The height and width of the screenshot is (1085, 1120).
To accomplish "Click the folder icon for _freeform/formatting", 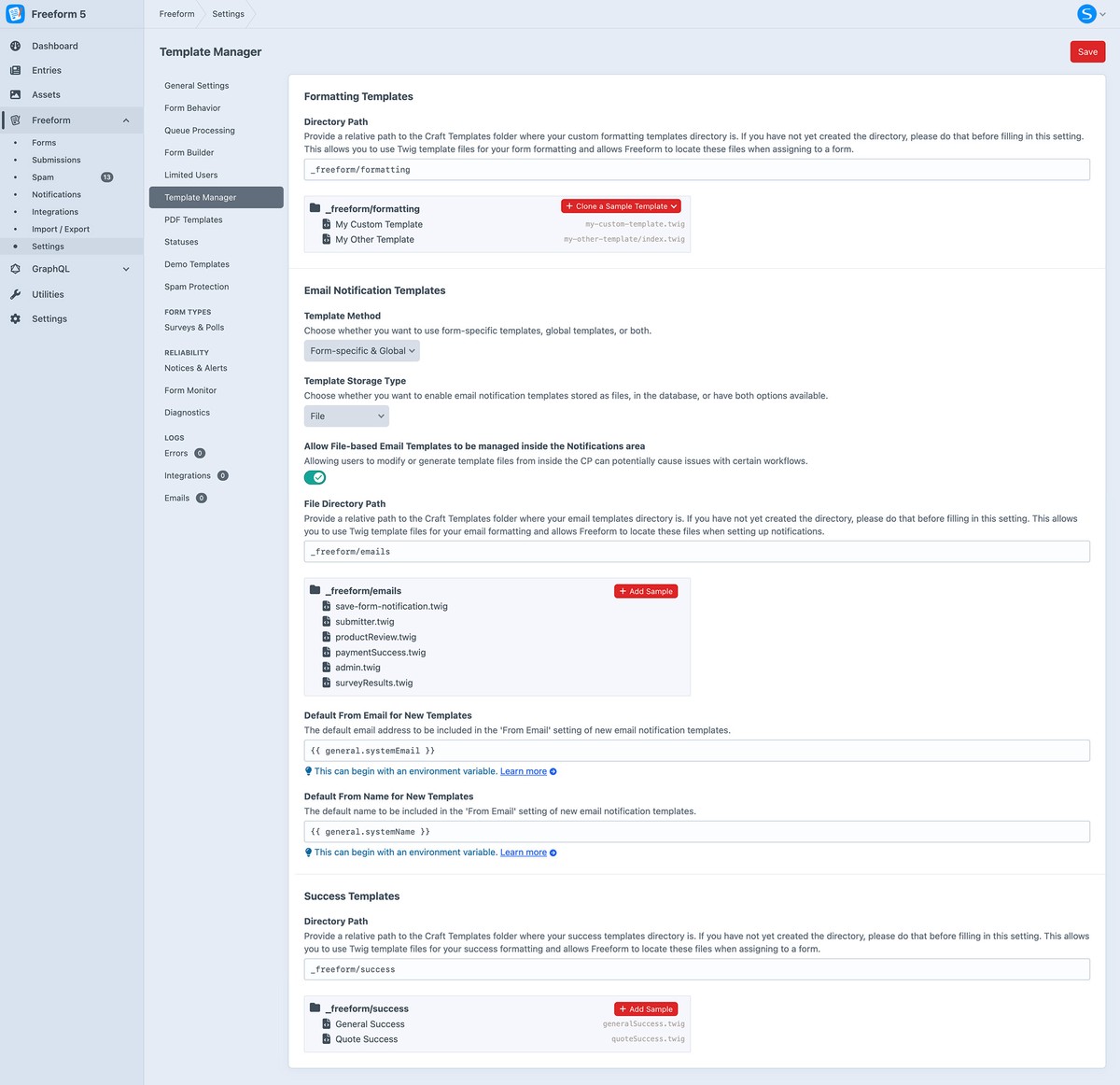I will coord(315,207).
